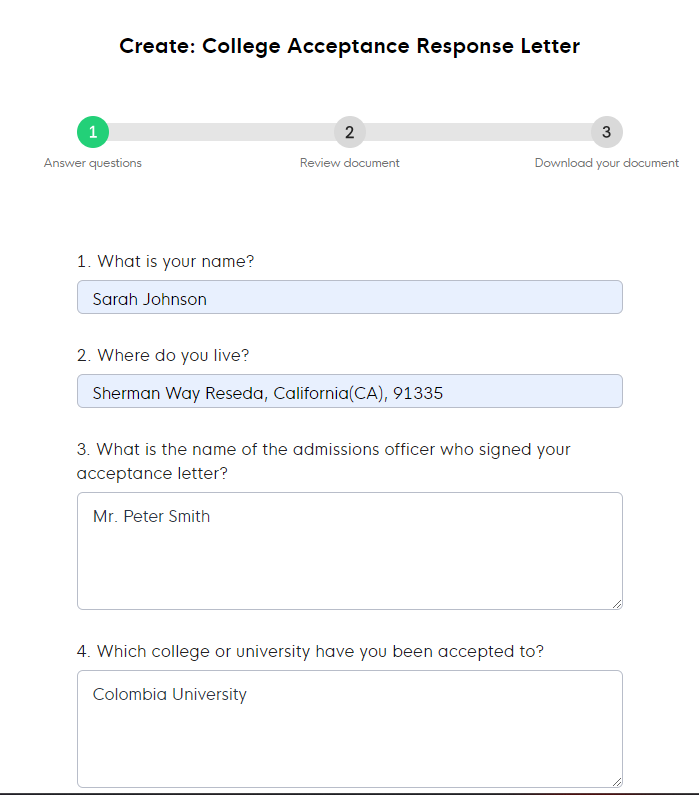Click the Which college or university question label

click(x=310, y=652)
